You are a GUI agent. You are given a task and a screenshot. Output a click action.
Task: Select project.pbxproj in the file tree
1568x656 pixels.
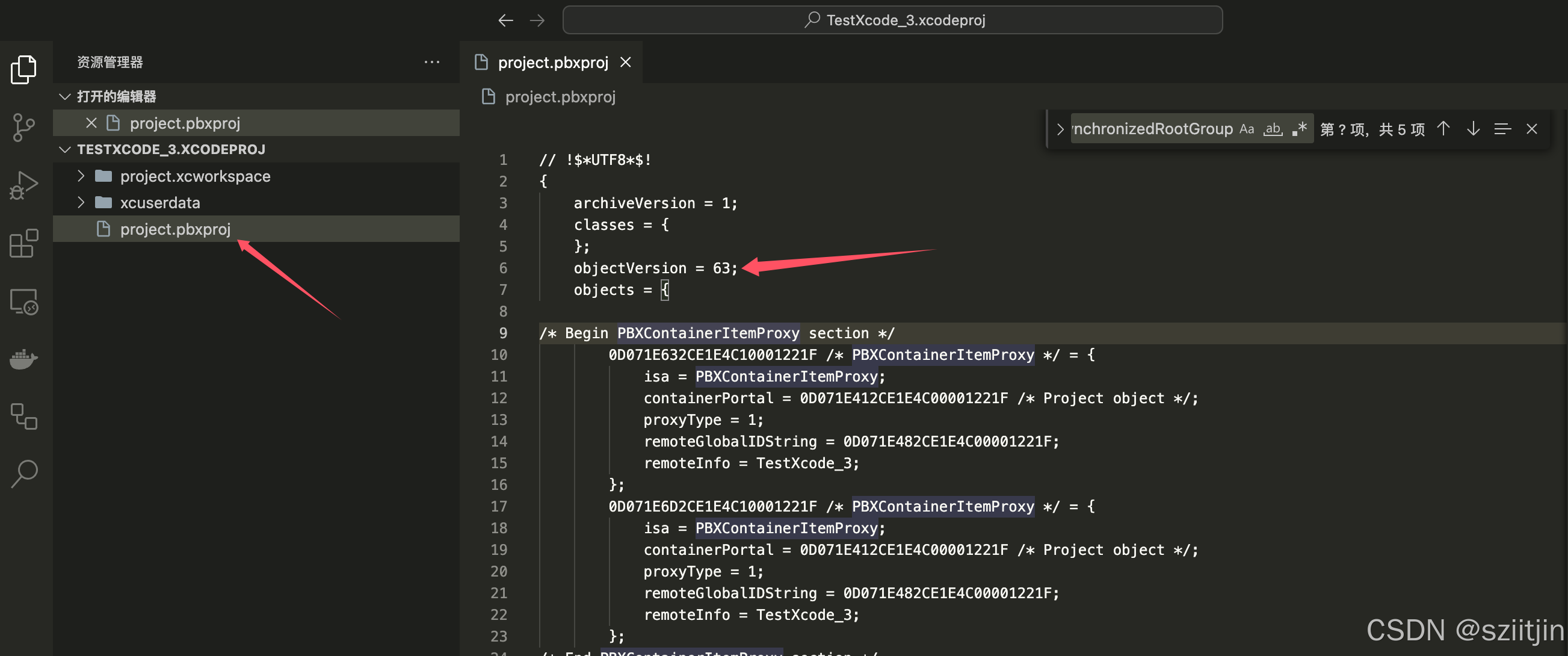[x=175, y=229]
